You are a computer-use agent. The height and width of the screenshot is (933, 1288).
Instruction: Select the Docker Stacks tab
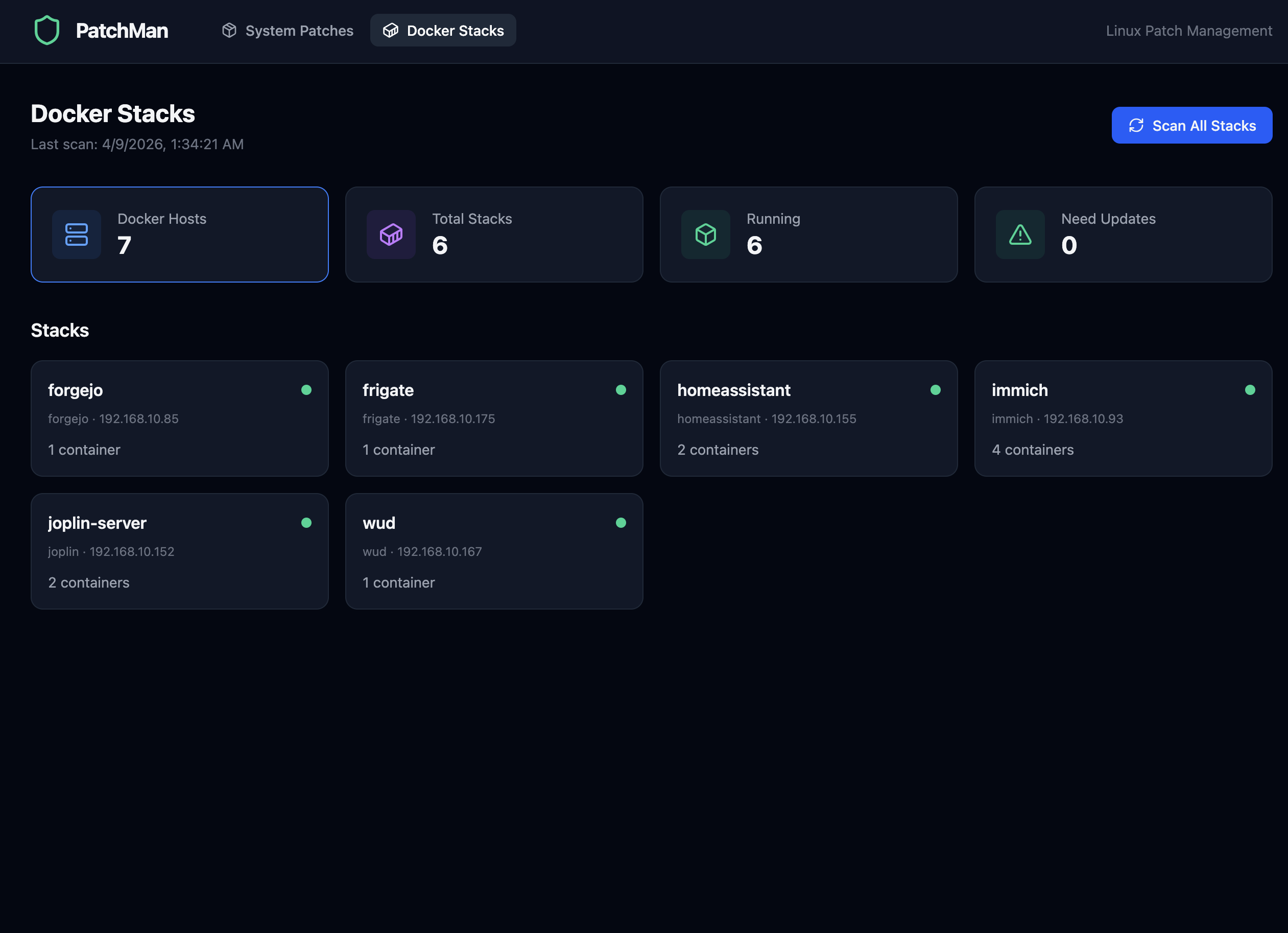[x=443, y=31]
